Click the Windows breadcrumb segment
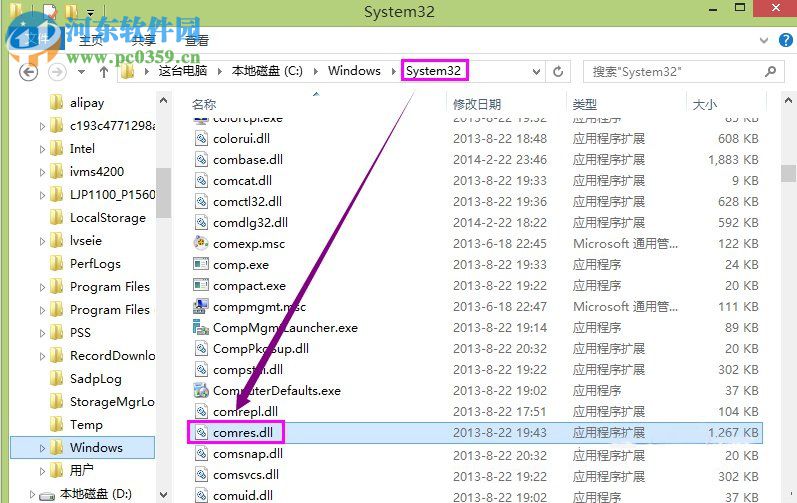Viewport: 797px width, 503px height. coord(354,71)
